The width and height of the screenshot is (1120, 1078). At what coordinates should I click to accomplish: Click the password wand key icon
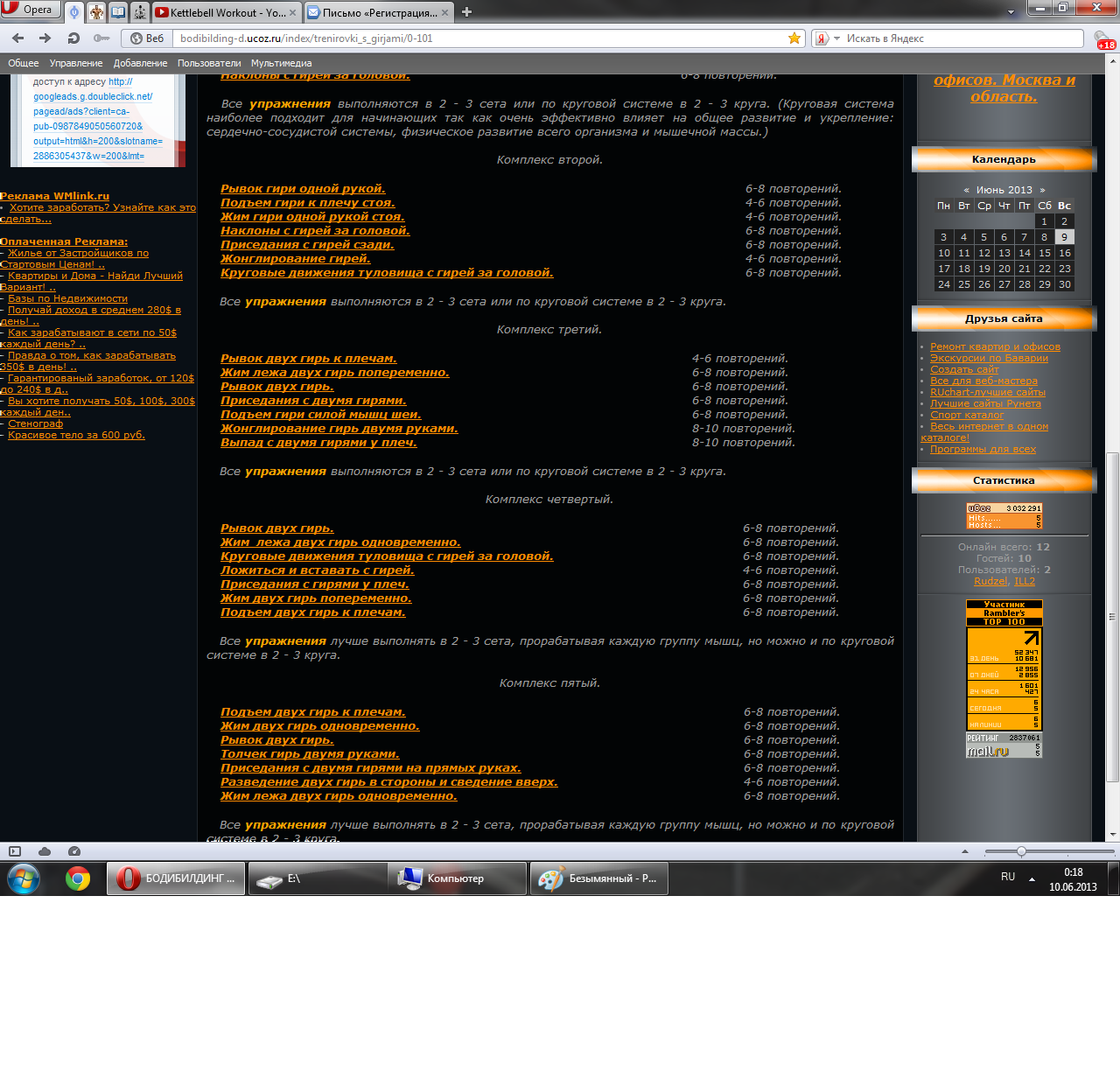tap(101, 38)
